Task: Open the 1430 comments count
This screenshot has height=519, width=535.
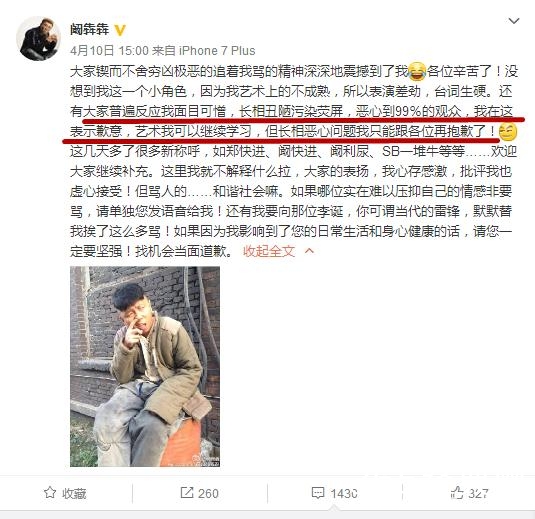Action: tap(344, 493)
